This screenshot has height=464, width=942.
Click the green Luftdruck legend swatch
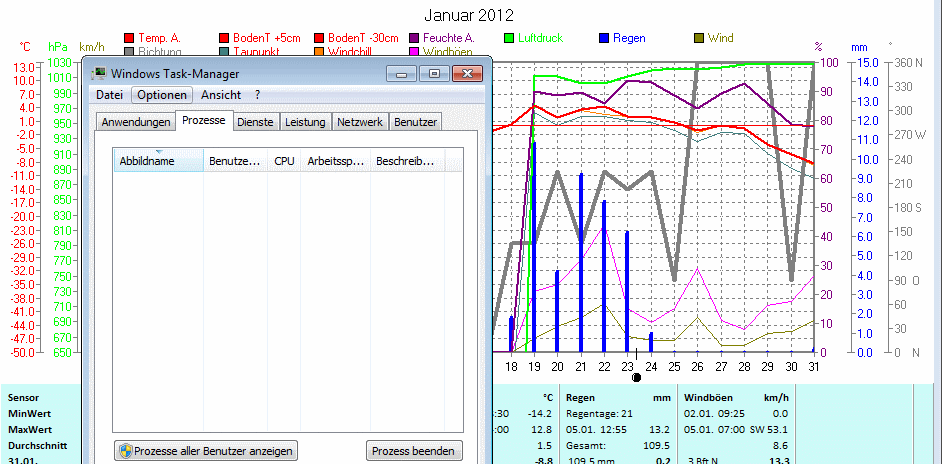point(509,38)
